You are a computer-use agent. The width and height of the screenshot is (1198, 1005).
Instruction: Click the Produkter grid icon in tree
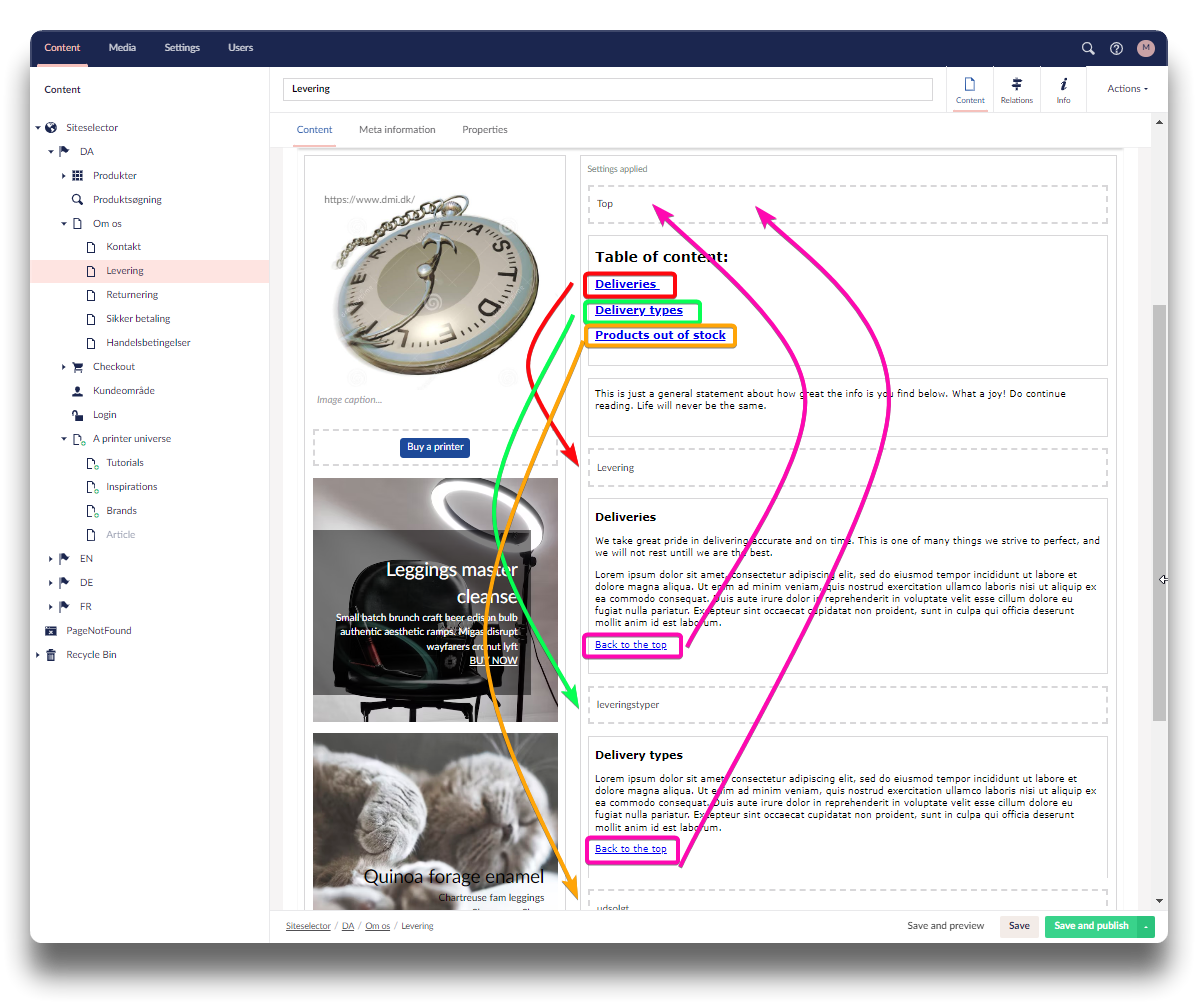click(78, 176)
